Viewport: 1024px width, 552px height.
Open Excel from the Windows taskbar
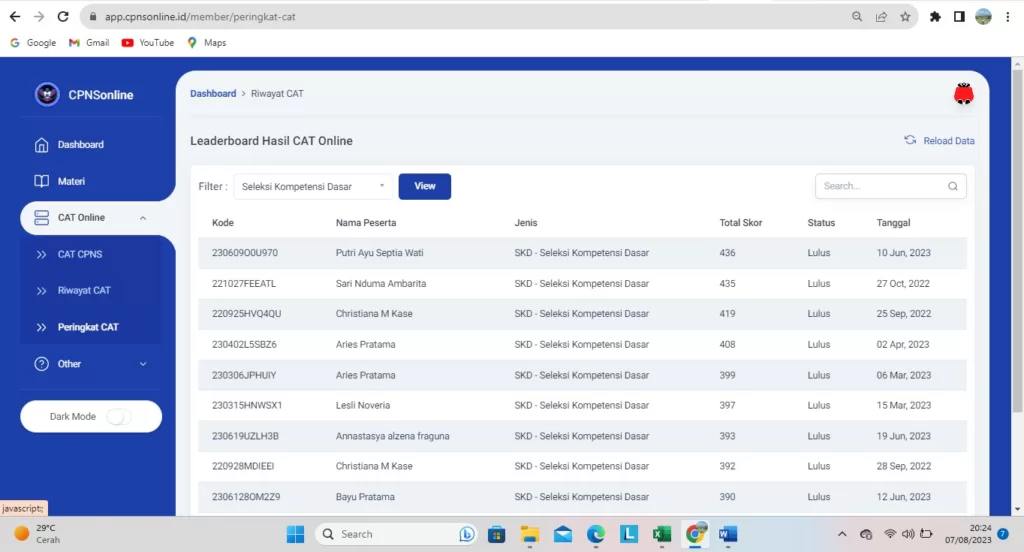click(661, 534)
